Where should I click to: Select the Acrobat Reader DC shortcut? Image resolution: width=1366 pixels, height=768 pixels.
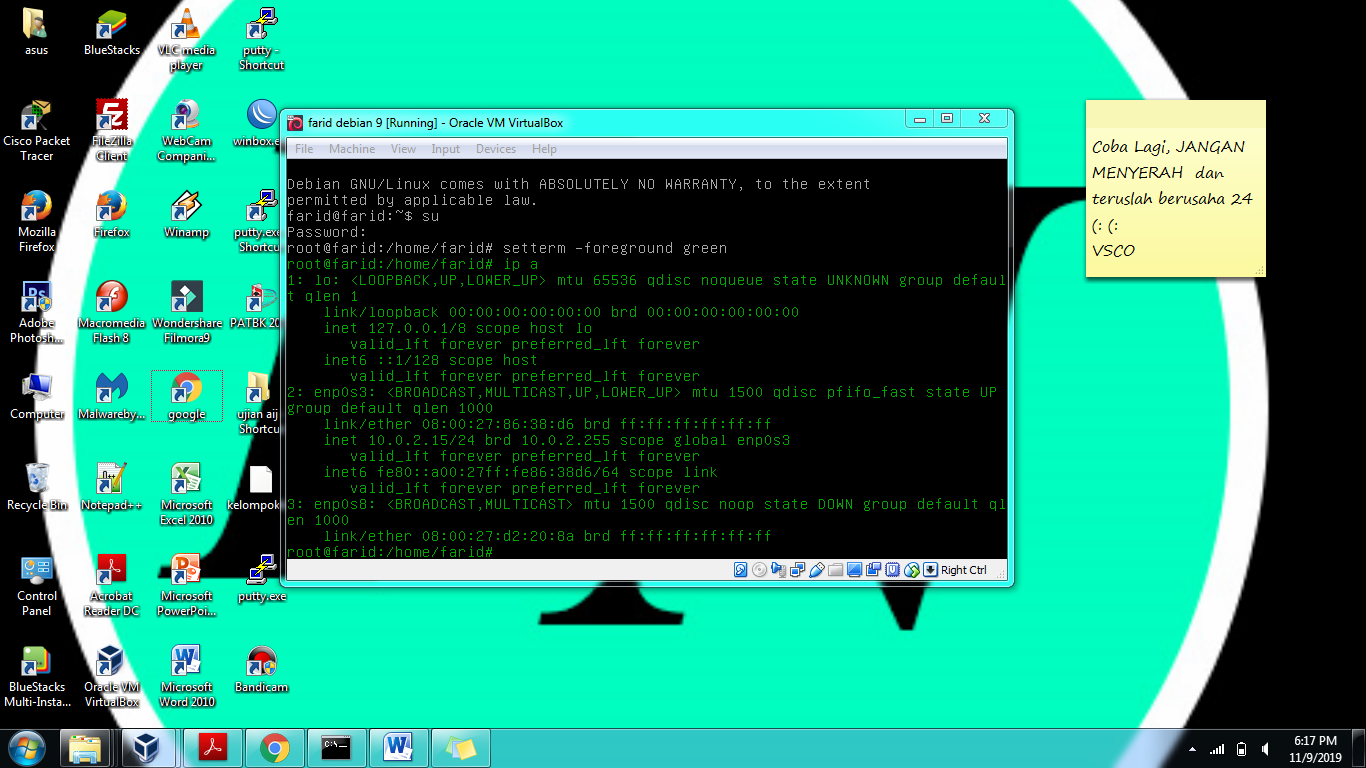point(112,585)
